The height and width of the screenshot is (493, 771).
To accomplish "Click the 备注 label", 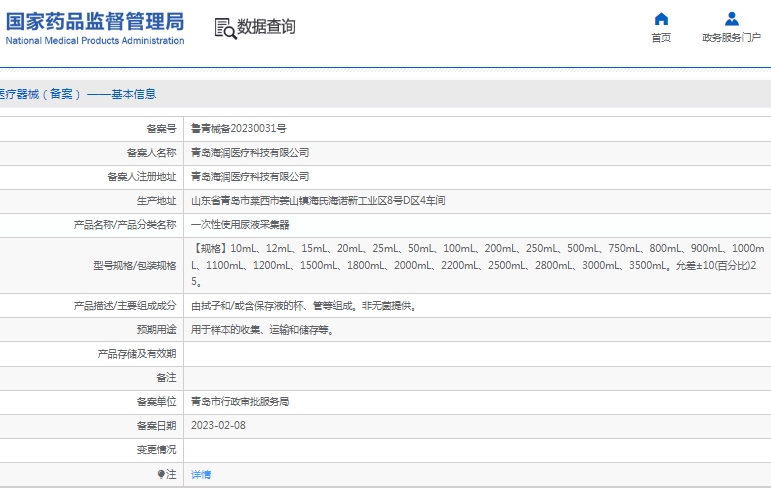I will click(x=166, y=377).
